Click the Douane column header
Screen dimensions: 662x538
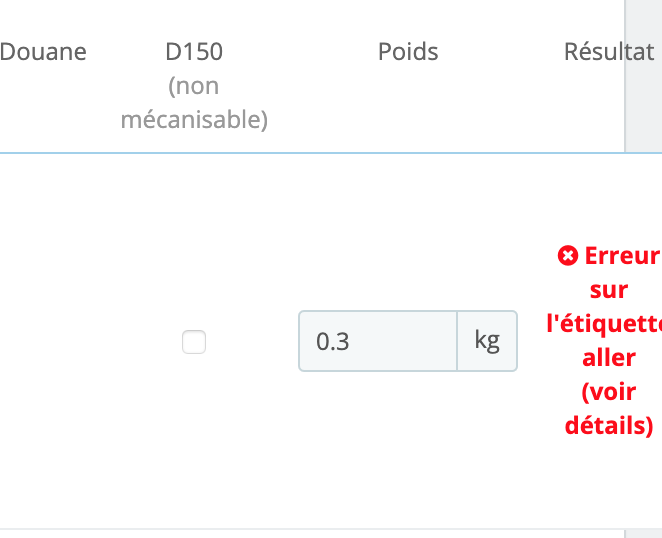pos(44,52)
